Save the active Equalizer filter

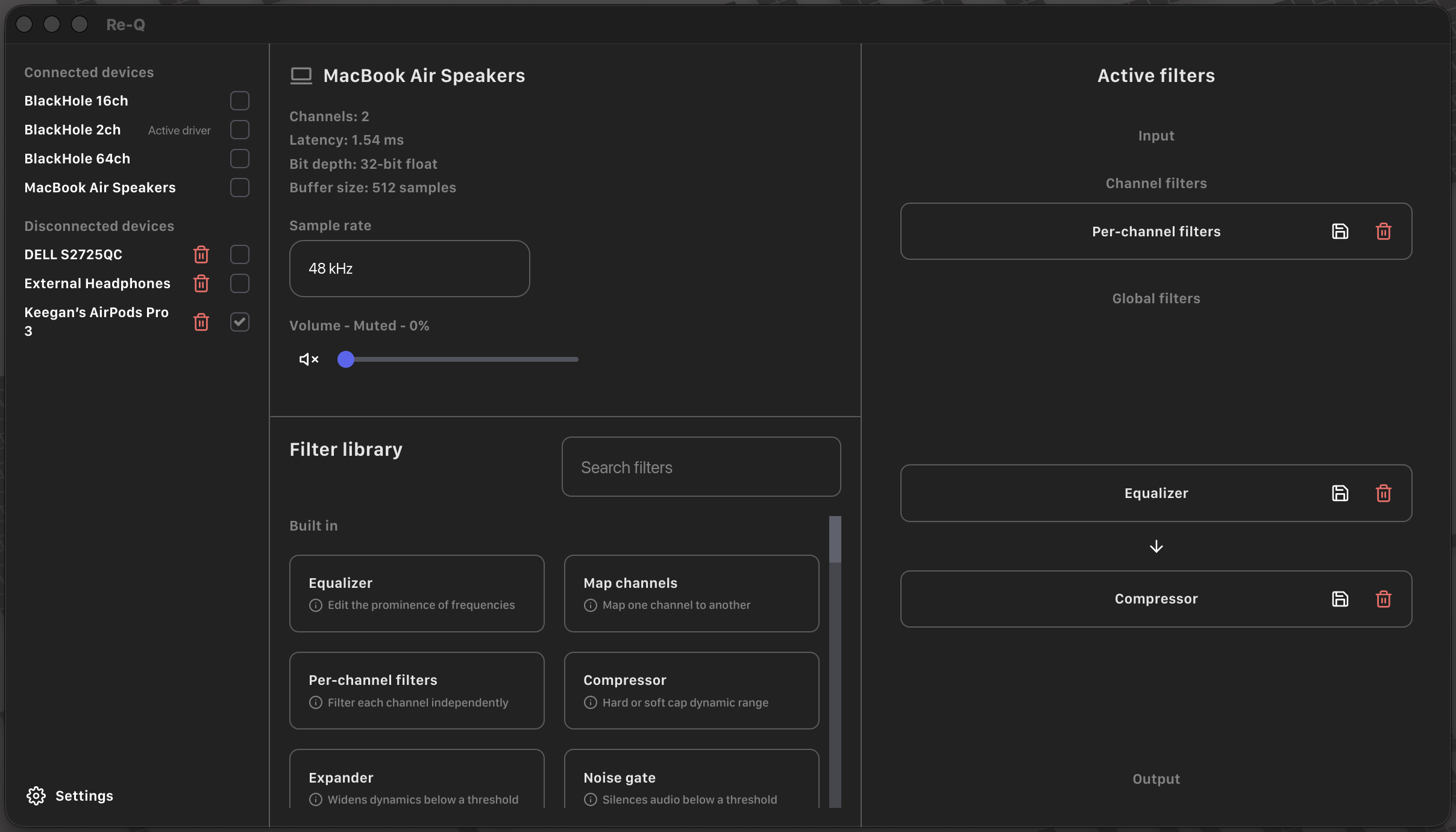pos(1340,493)
